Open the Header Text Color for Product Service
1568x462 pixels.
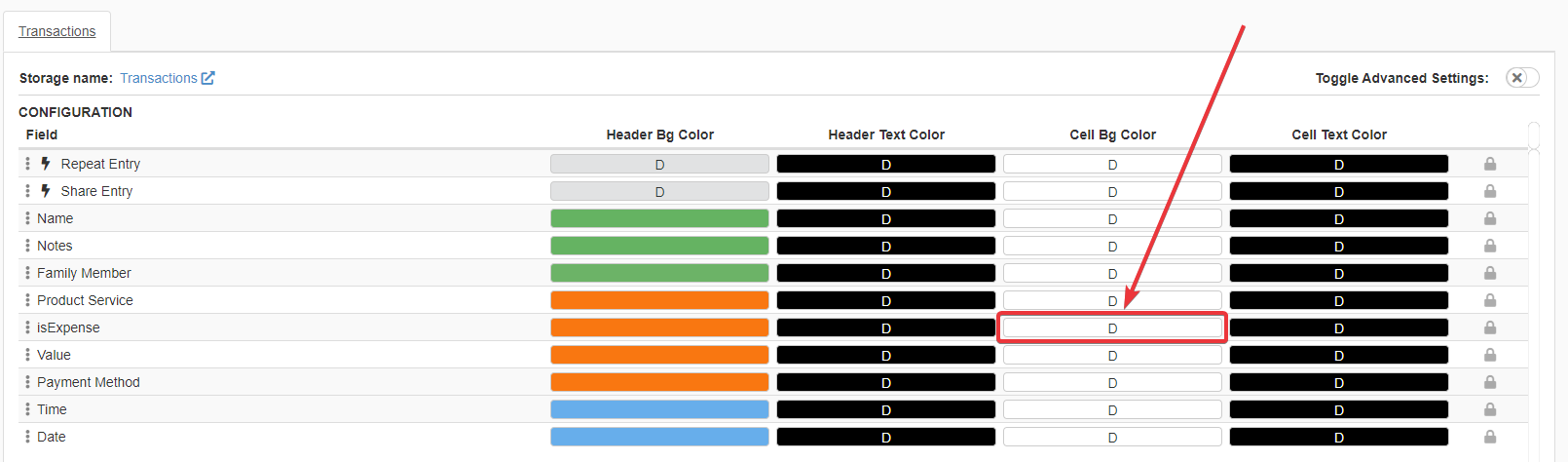885,300
